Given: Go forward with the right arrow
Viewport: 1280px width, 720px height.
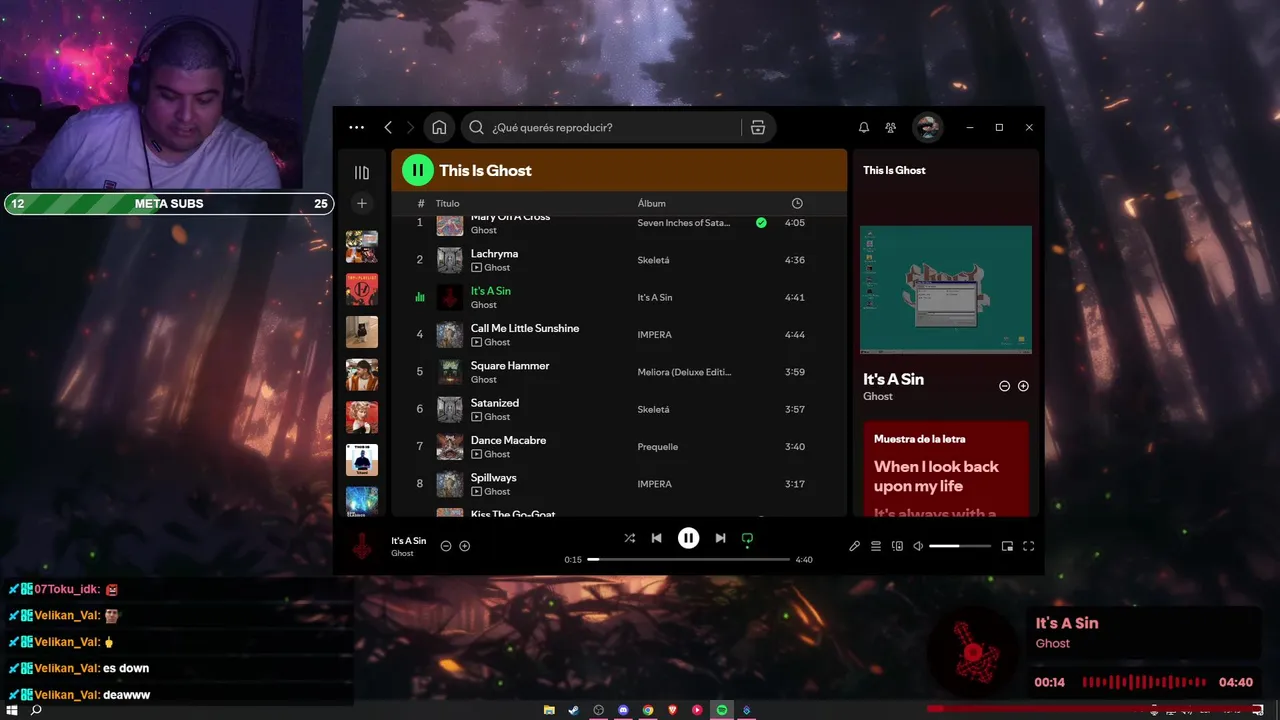Looking at the screenshot, I should 411,127.
